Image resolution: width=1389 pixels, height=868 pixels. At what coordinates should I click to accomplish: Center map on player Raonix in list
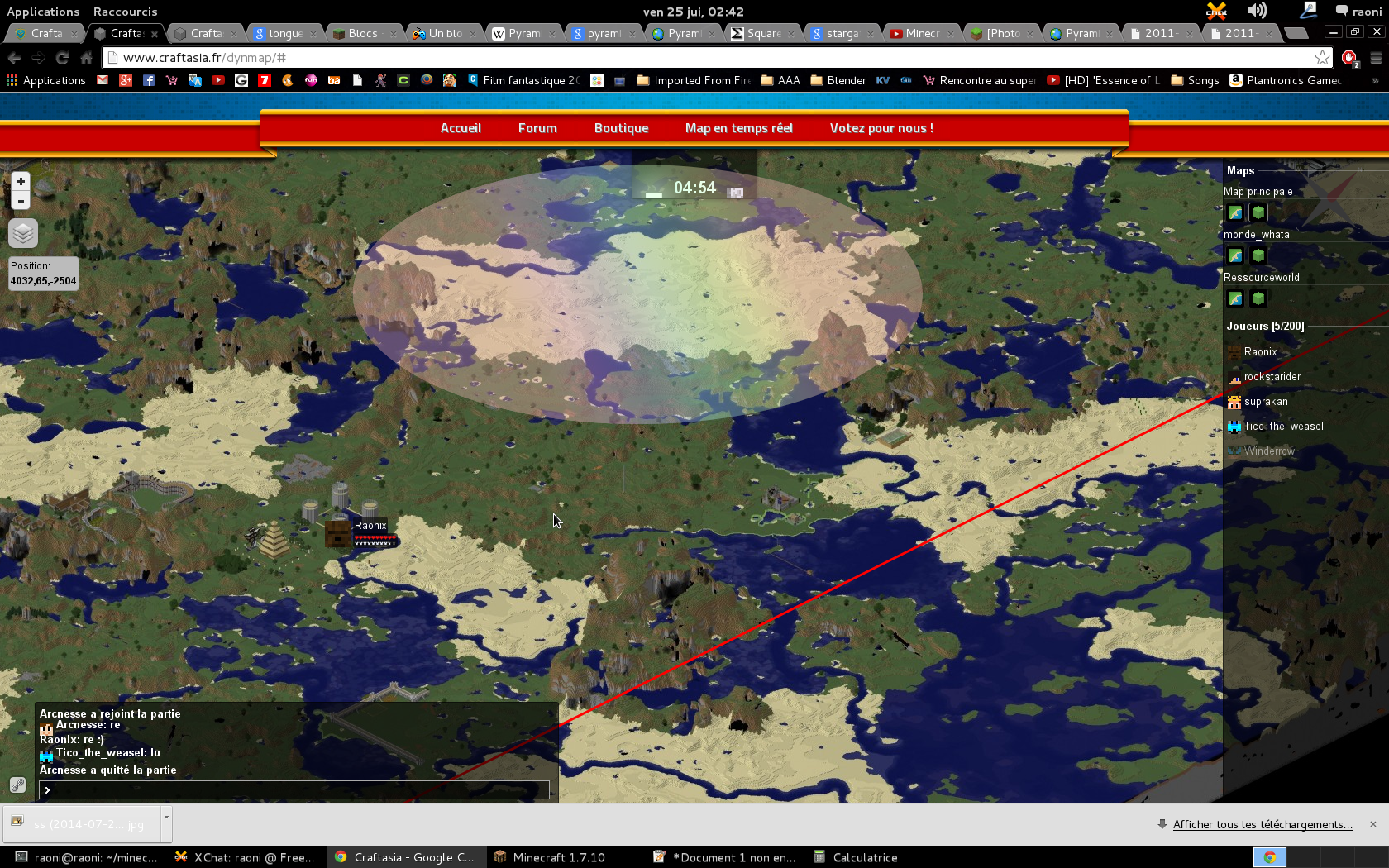[1260, 352]
